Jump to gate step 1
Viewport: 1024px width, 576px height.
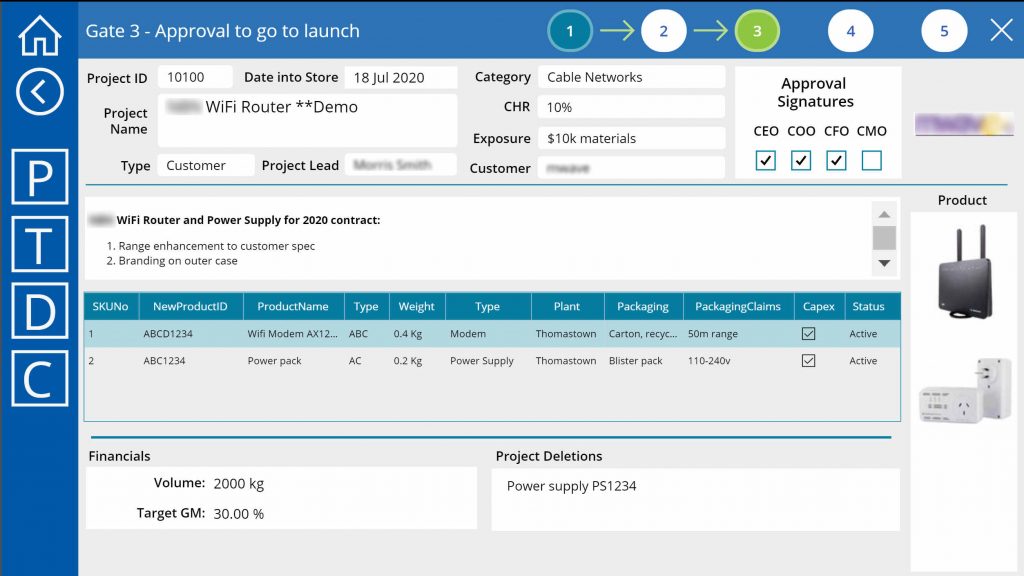coord(570,31)
